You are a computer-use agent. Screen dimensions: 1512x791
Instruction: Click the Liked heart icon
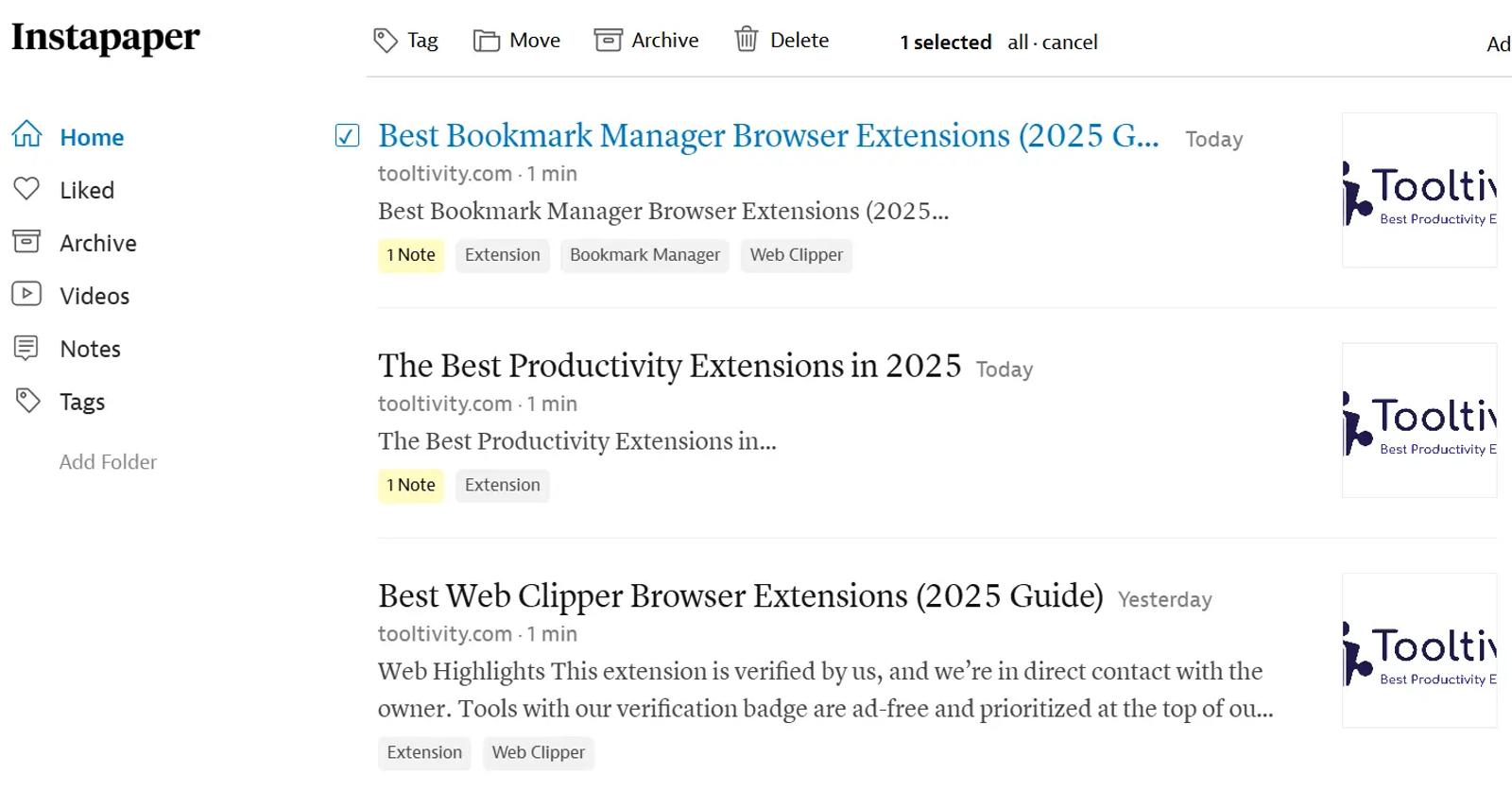[26, 188]
